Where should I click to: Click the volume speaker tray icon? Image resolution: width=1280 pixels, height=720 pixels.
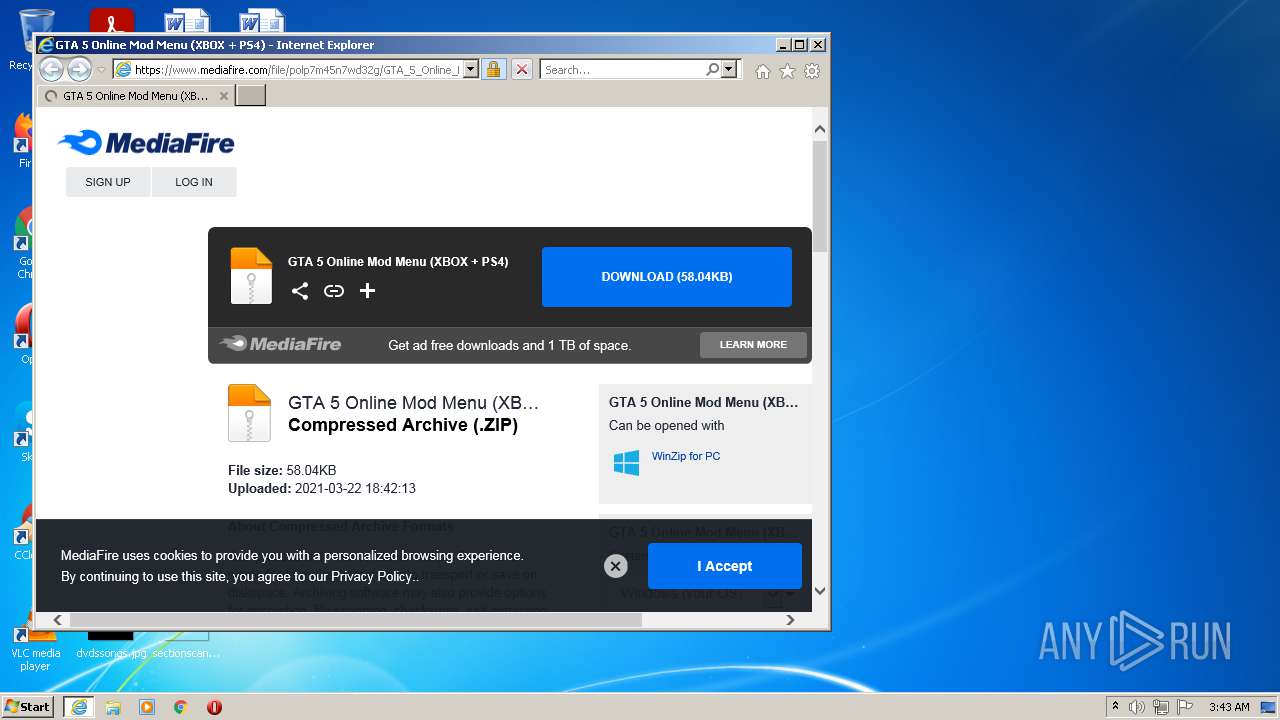point(1137,707)
